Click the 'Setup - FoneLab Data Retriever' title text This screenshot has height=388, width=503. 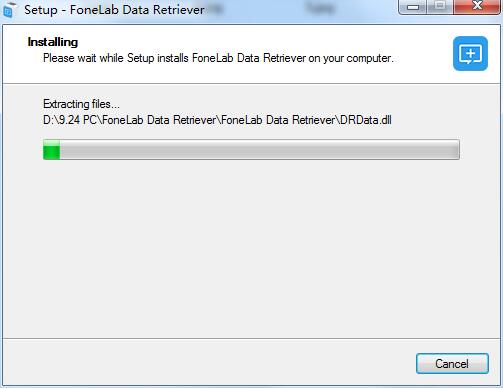pyautogui.click(x=114, y=10)
